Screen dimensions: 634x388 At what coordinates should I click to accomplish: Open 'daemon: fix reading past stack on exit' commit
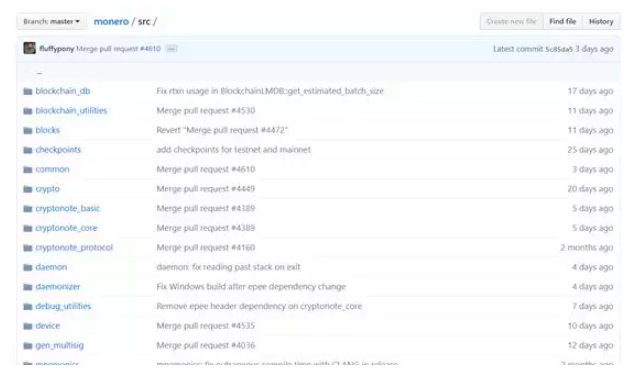(228, 267)
